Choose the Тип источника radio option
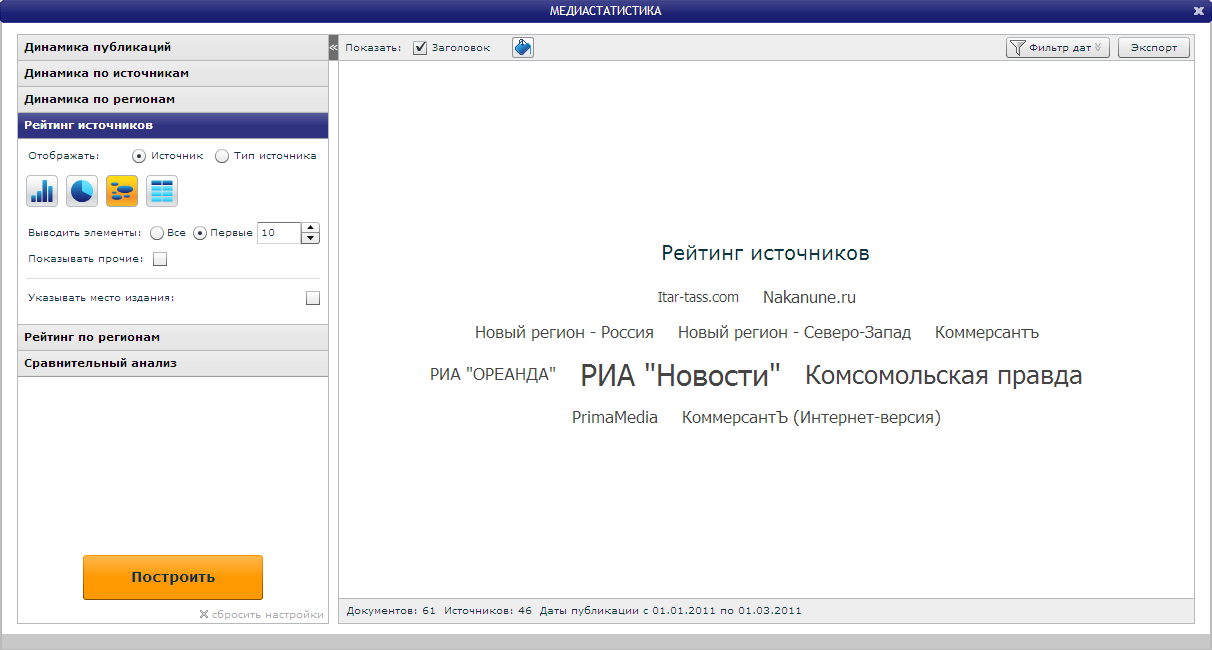Screen dimensions: 1212x650 [222, 156]
